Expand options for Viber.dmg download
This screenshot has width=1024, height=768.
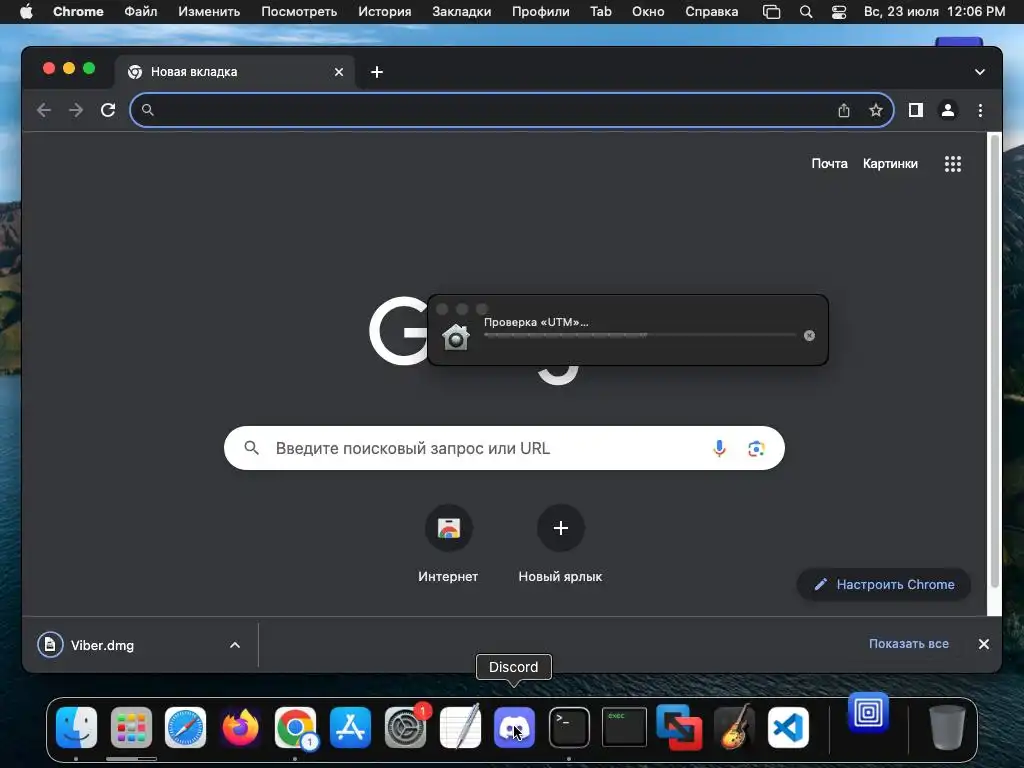click(x=235, y=645)
